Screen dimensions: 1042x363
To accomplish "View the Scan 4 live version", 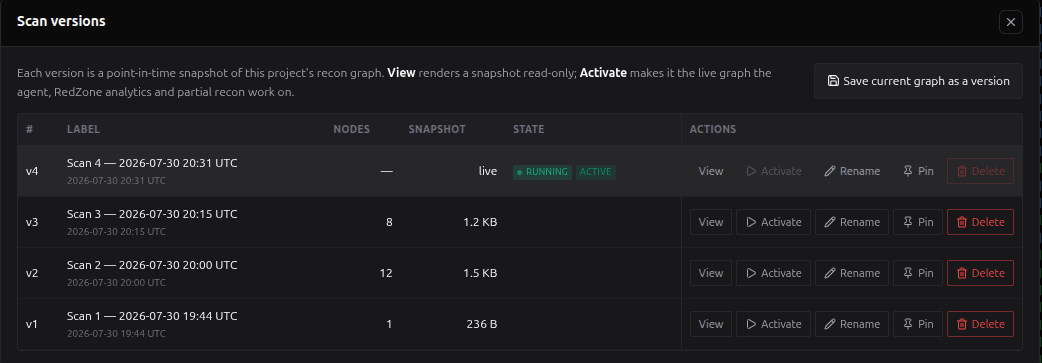I will point(710,171).
